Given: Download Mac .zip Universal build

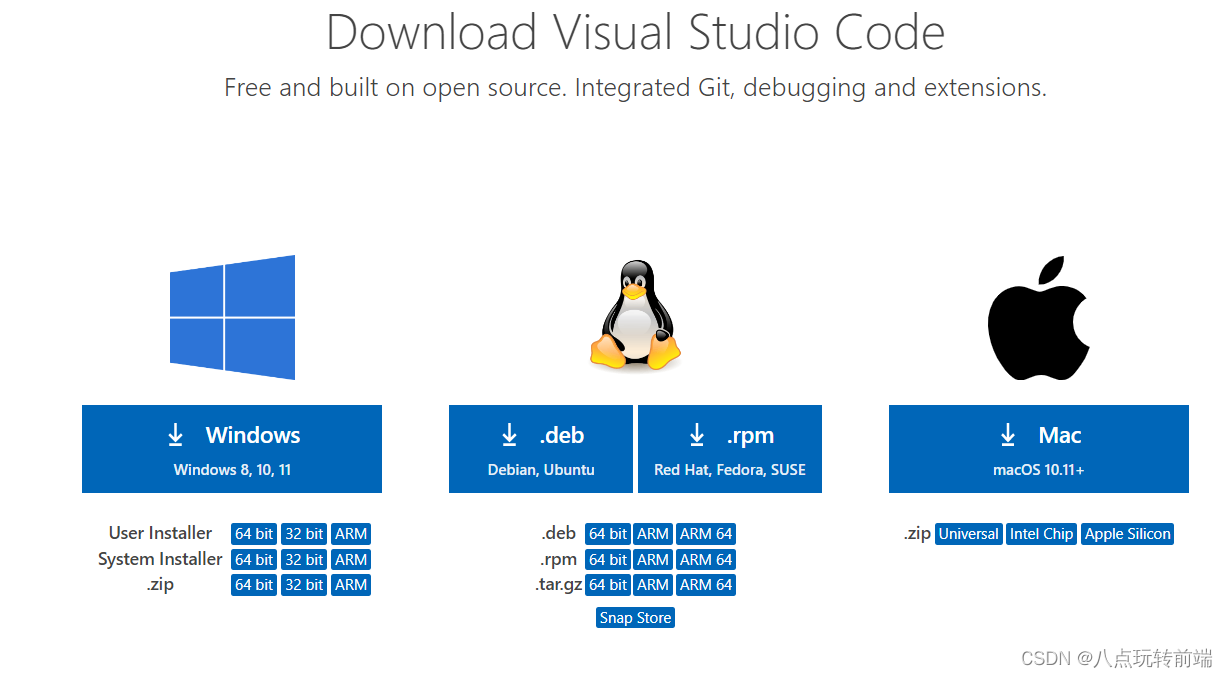Looking at the screenshot, I should [x=968, y=534].
